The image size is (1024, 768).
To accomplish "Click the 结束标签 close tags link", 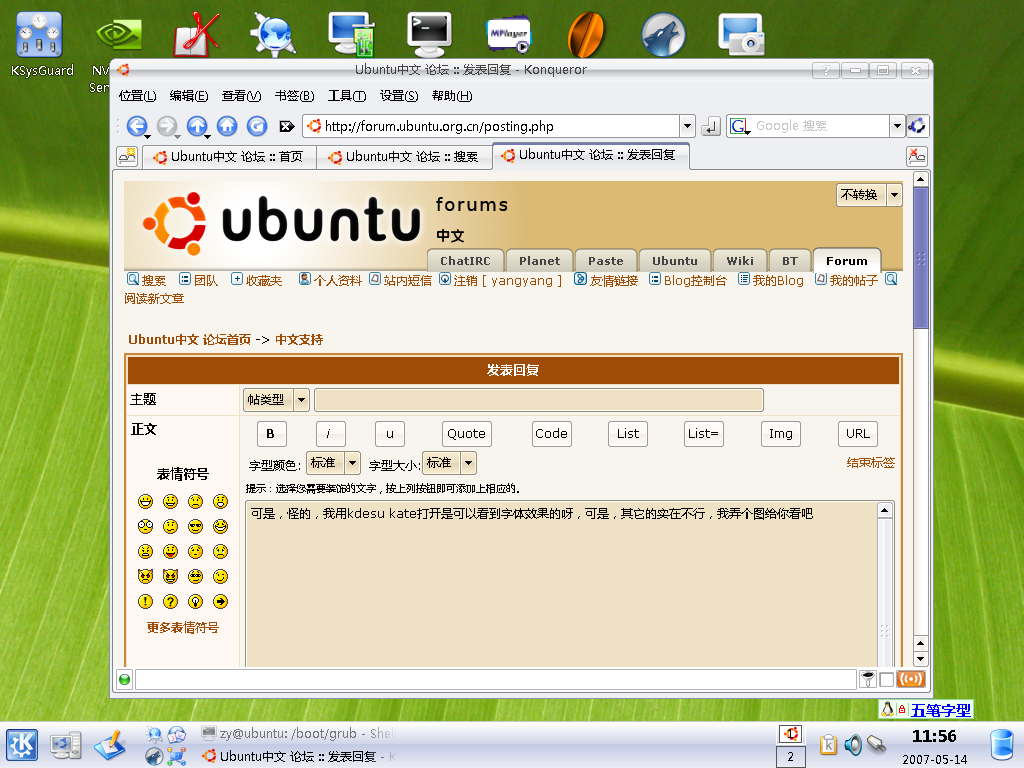I will click(x=871, y=463).
